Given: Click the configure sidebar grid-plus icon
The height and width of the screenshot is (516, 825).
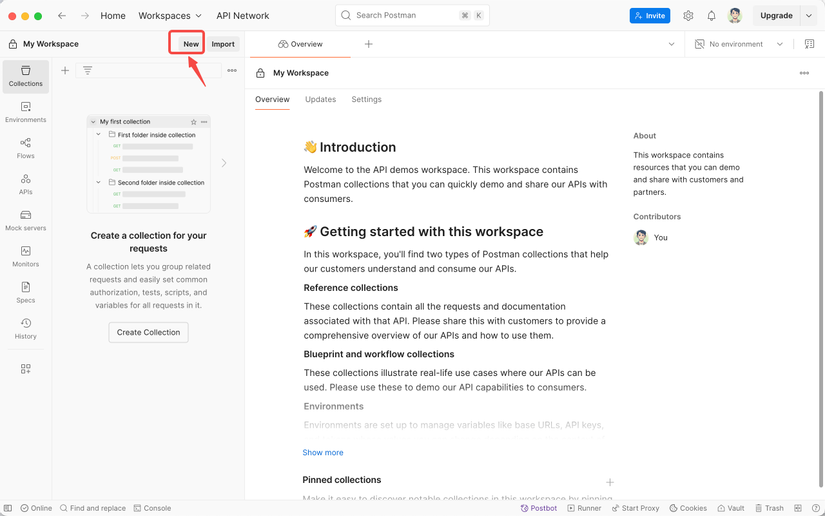Looking at the screenshot, I should point(25,369).
